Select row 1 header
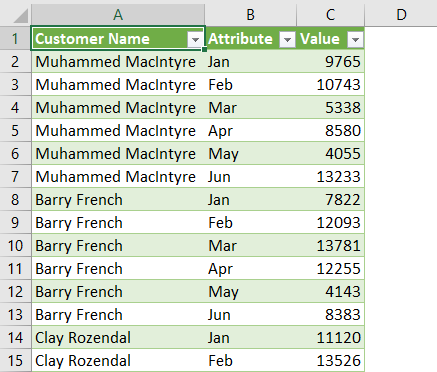The height and width of the screenshot is (372, 437). coord(15,39)
